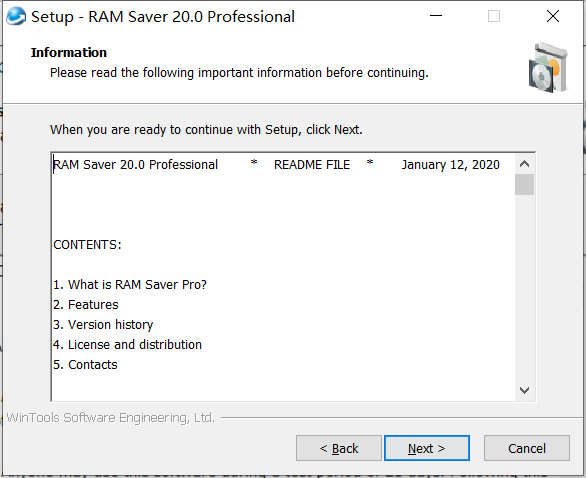Click '3. Version history' line
This screenshot has width=586, height=478.
103,325
